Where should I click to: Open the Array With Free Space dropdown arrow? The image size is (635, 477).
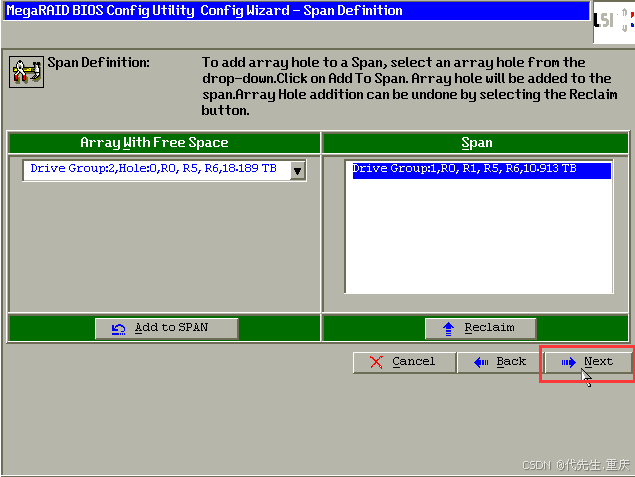298,171
